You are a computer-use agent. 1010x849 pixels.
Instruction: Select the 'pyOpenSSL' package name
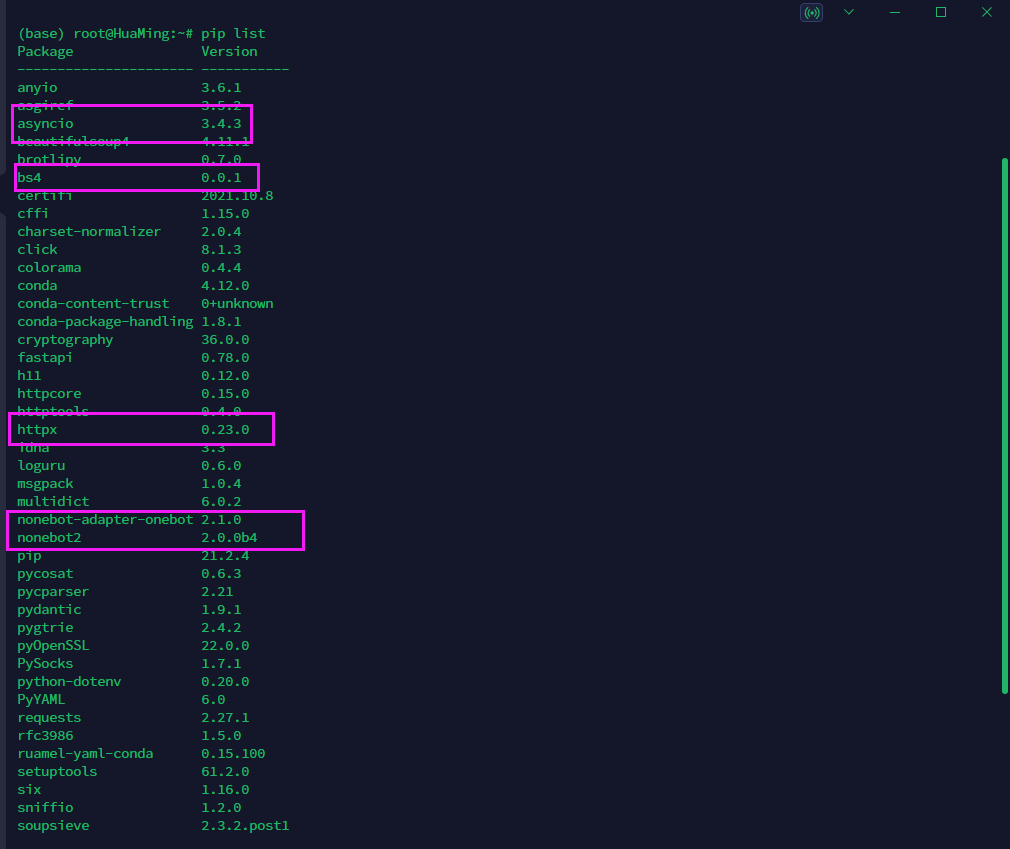tap(53, 647)
